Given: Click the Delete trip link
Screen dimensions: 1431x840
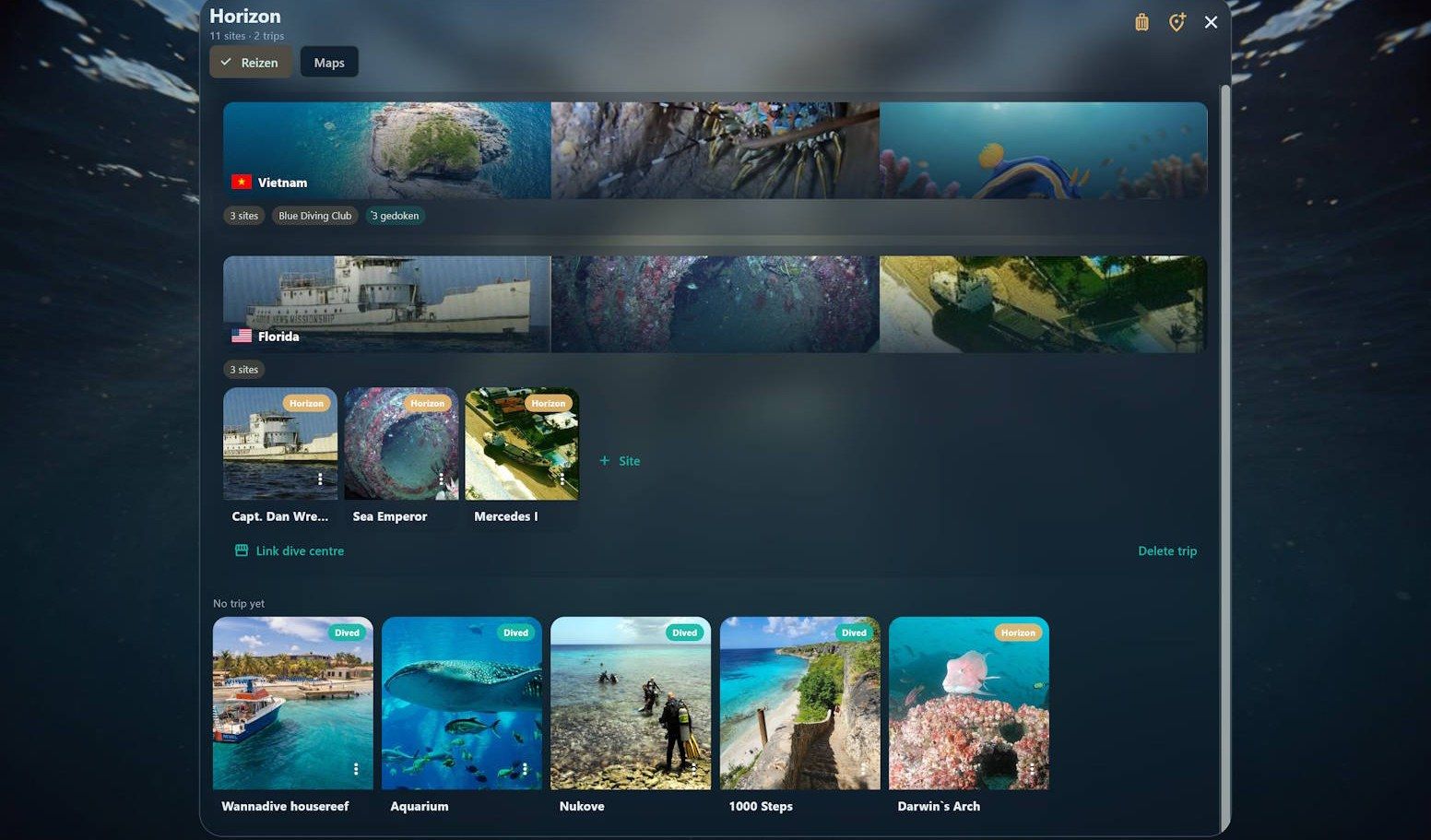Looking at the screenshot, I should coord(1167,550).
